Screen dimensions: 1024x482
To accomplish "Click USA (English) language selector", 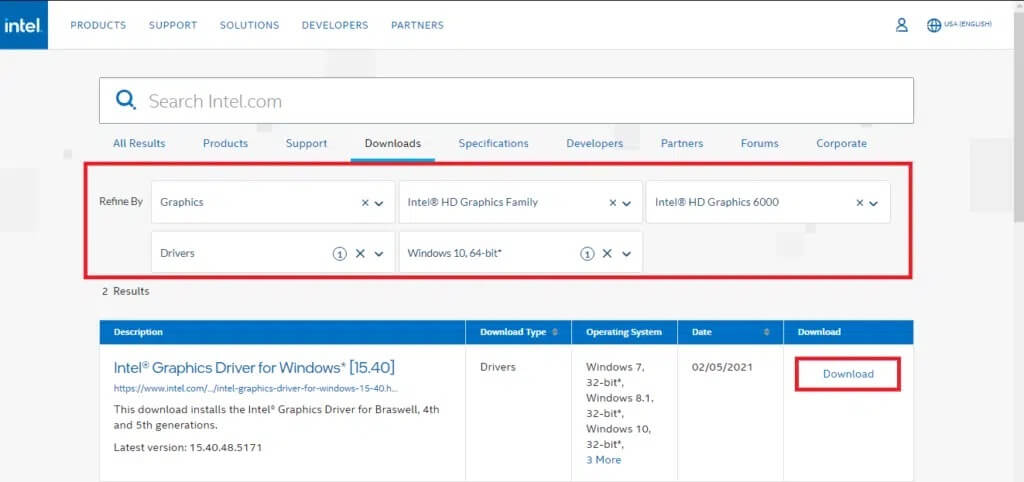I will (968, 24).
